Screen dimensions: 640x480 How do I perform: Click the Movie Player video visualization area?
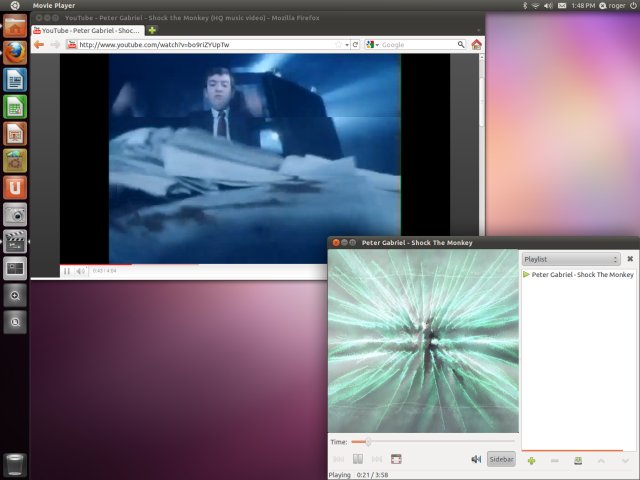pos(423,341)
